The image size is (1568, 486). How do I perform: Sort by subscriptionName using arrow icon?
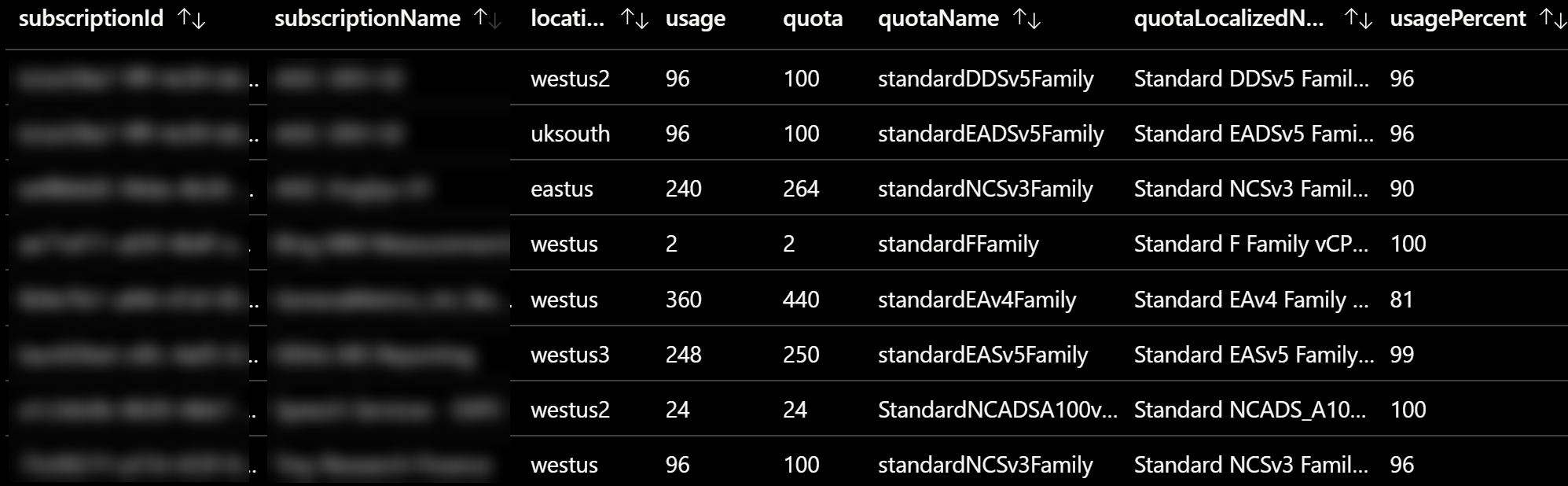[488, 19]
